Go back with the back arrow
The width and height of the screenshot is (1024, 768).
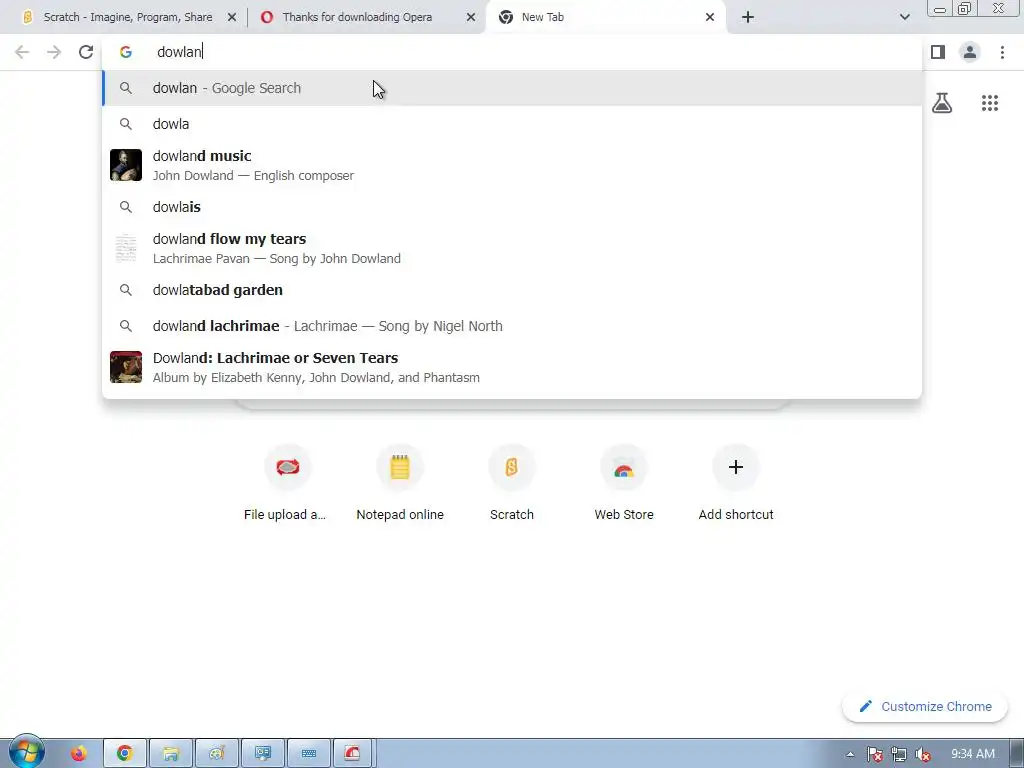[22, 52]
